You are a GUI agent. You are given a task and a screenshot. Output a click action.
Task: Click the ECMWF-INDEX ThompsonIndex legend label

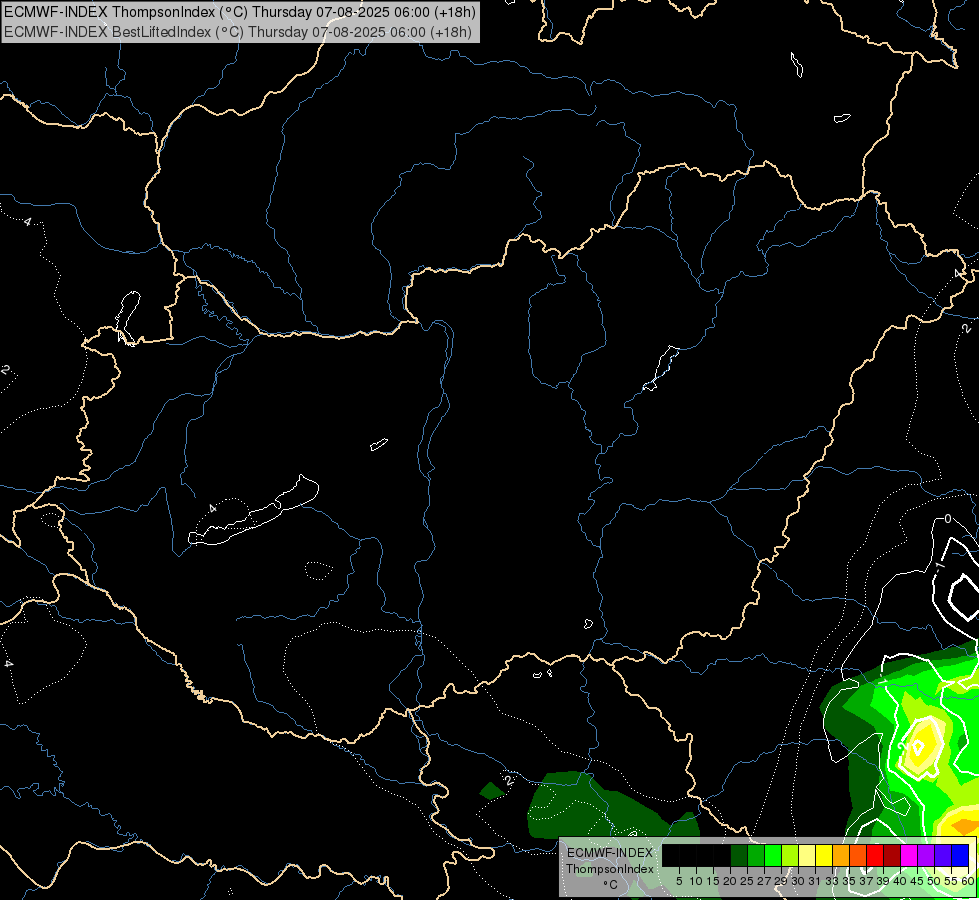[610, 861]
